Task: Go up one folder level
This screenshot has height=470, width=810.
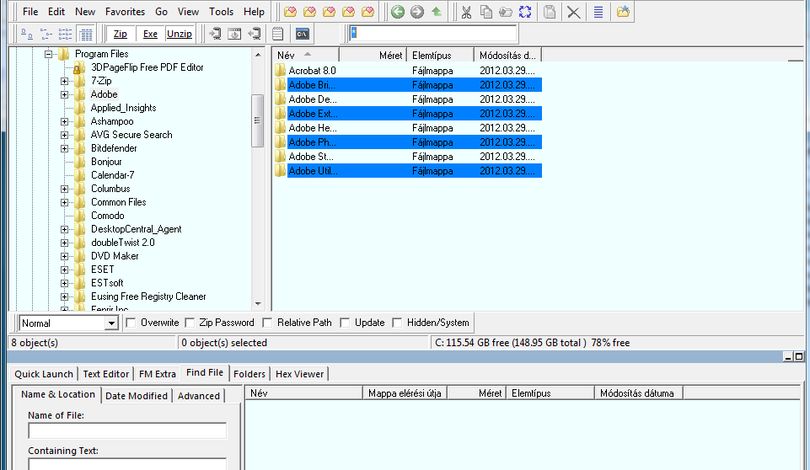Action: tap(437, 12)
